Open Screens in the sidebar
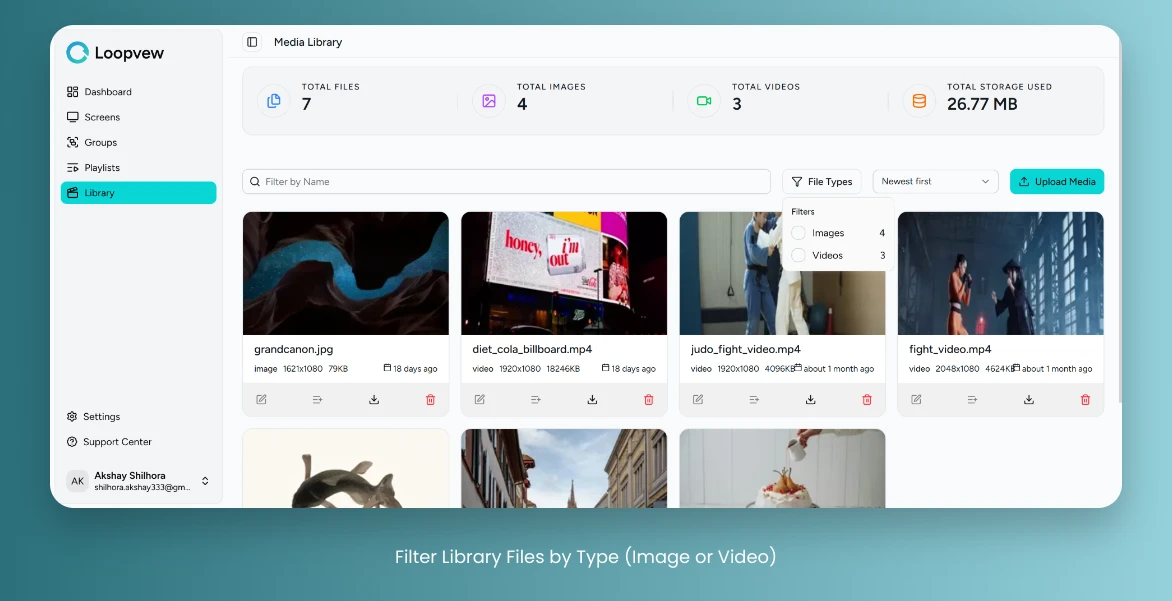This screenshot has width=1172, height=601. [x=138, y=117]
